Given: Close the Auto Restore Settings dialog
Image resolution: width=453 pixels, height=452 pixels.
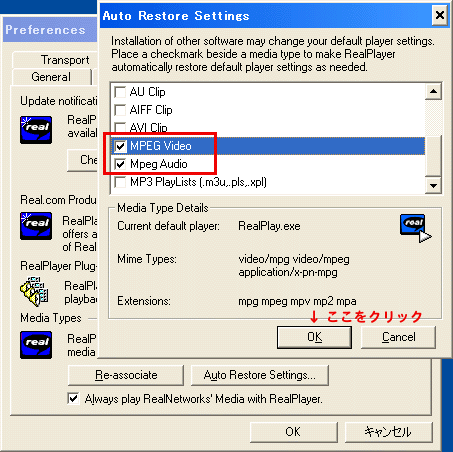Looking at the screenshot, I should [x=440, y=15].
